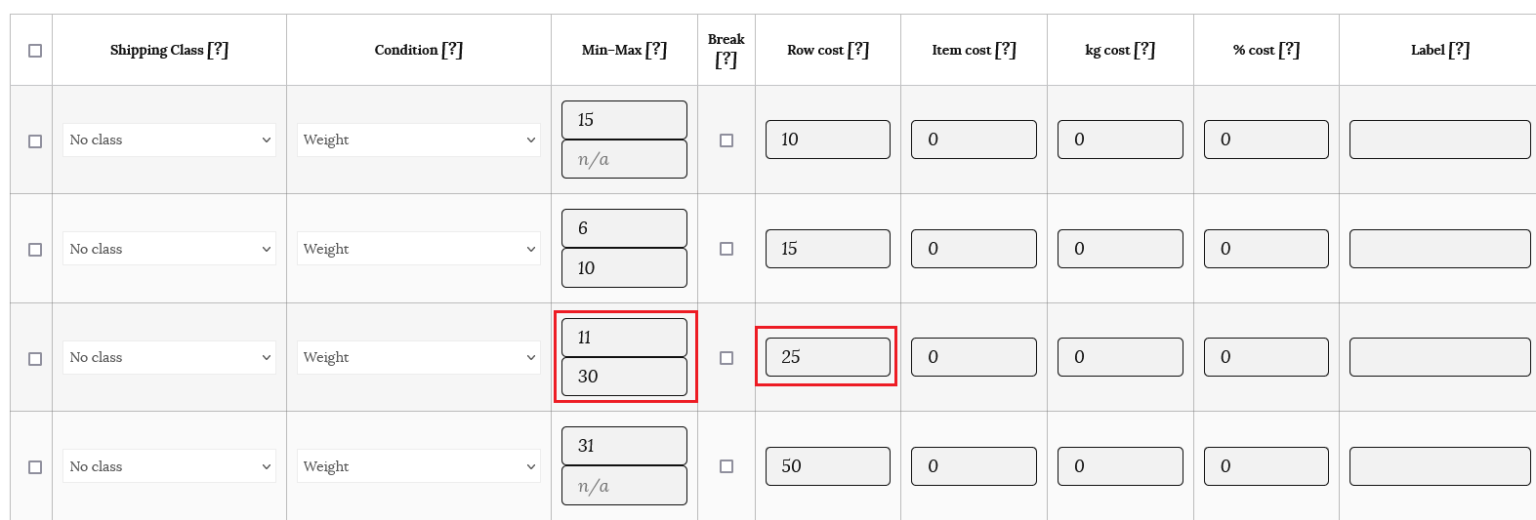Open the kg cost help [?] icon

pos(1145,50)
